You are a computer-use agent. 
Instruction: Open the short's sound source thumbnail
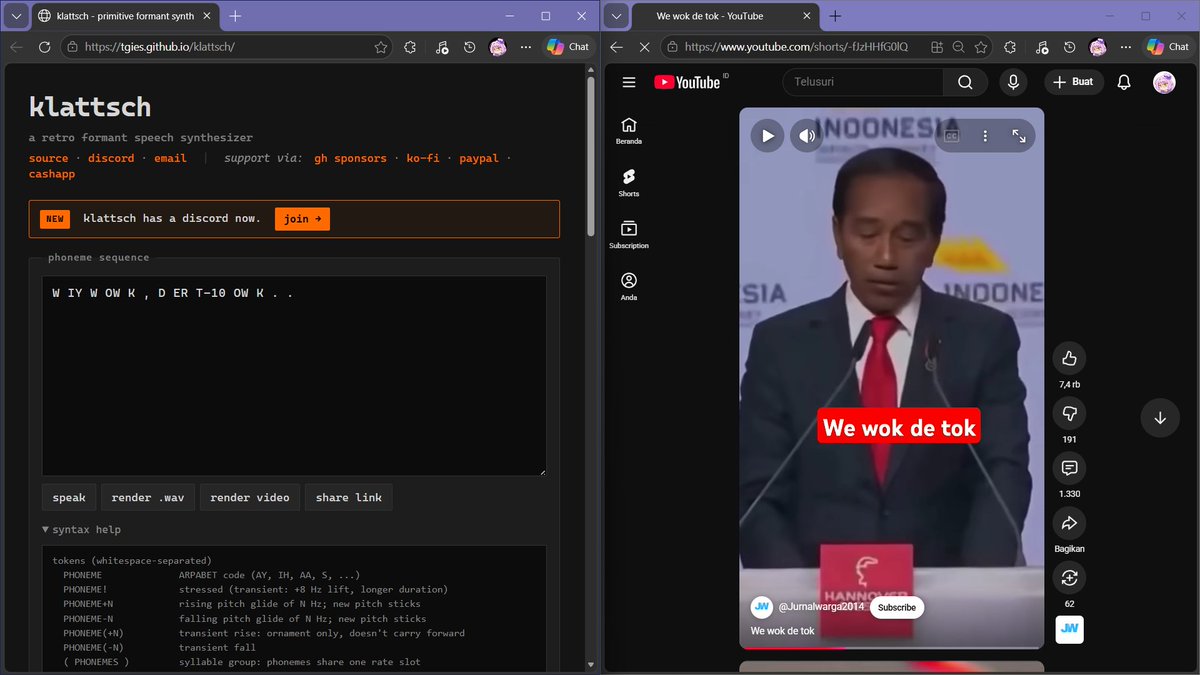(x=1069, y=629)
